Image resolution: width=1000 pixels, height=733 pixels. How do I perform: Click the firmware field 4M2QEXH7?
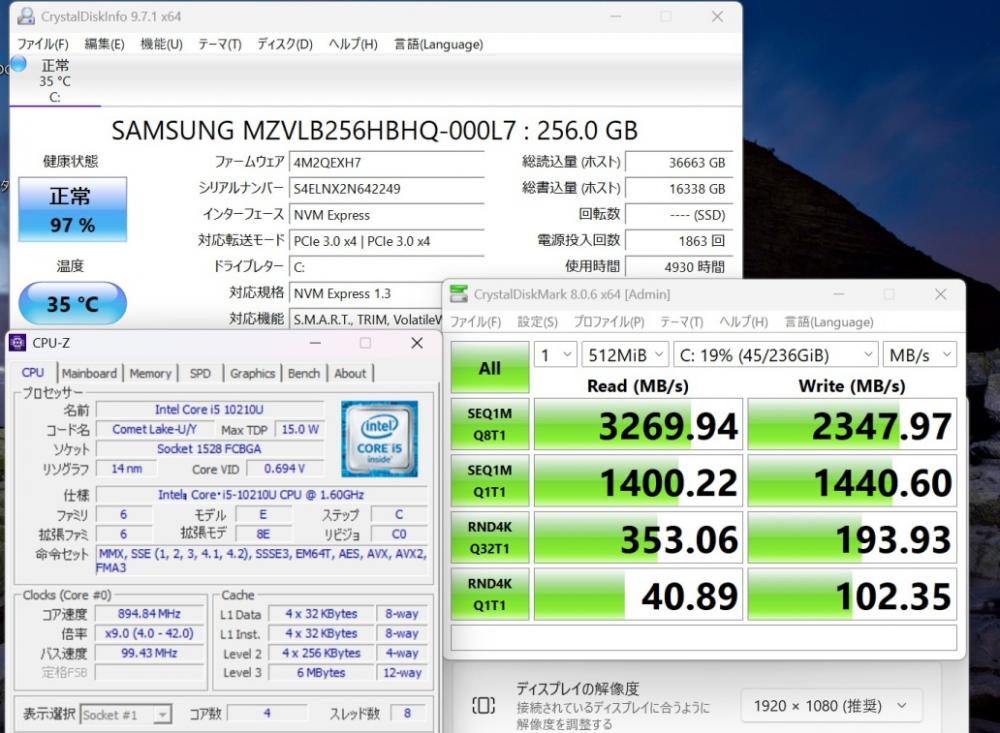tap(386, 163)
